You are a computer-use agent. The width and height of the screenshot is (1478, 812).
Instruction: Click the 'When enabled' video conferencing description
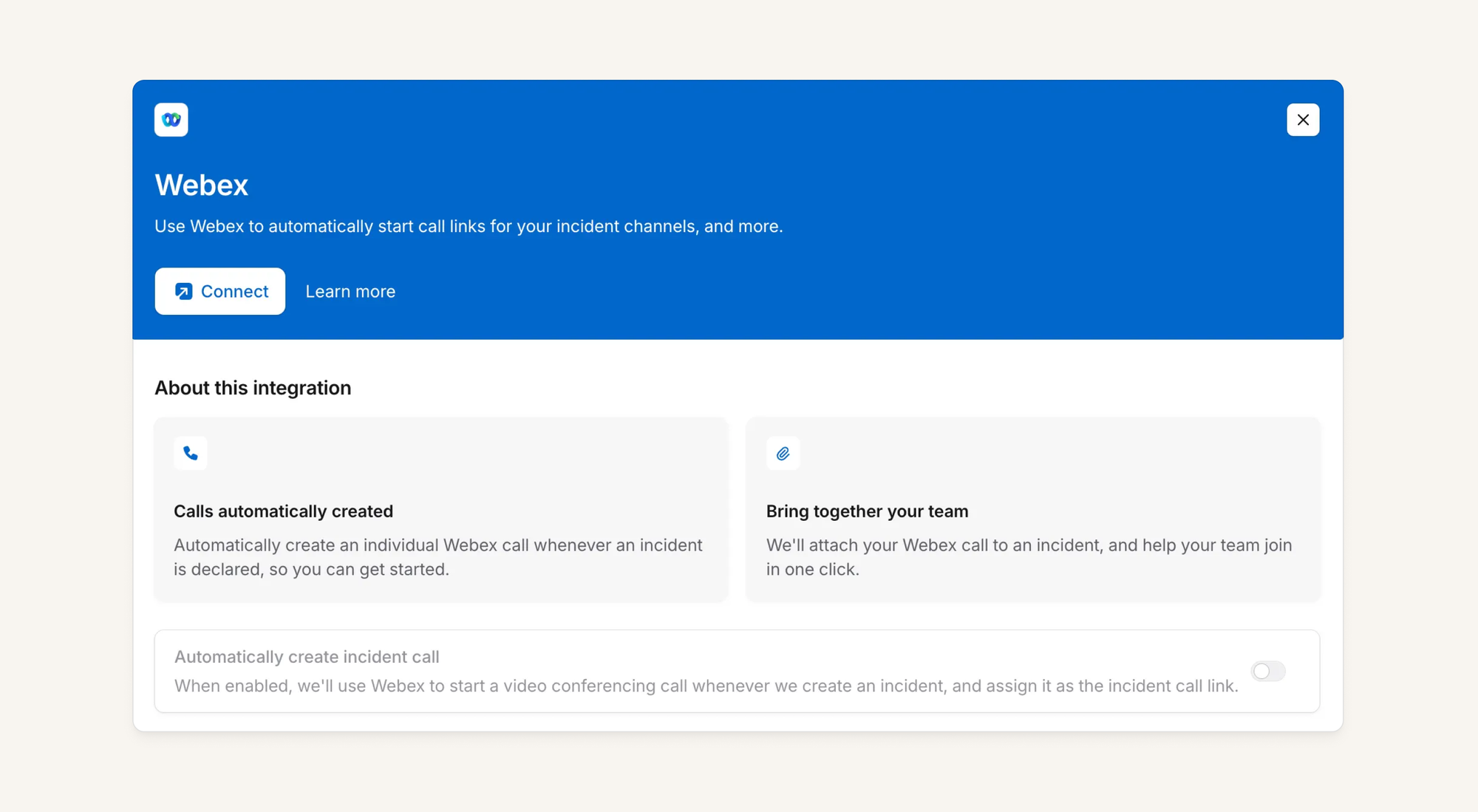pos(706,686)
